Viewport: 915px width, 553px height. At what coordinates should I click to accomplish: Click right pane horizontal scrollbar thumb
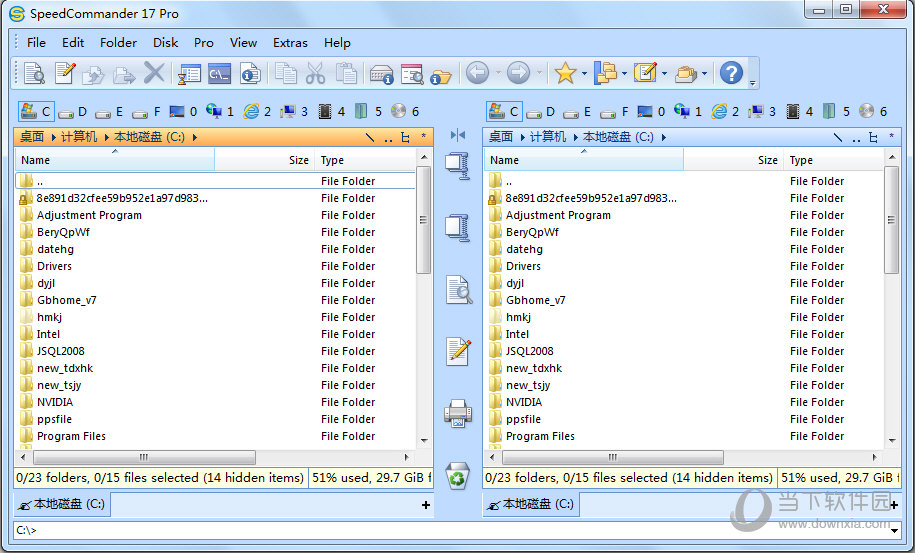tap(612, 457)
